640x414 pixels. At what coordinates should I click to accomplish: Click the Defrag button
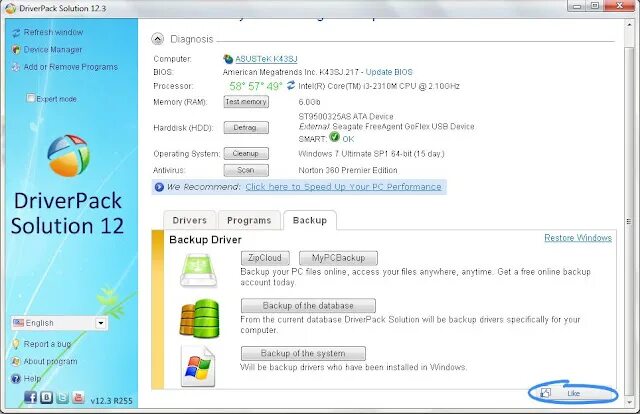point(246,128)
